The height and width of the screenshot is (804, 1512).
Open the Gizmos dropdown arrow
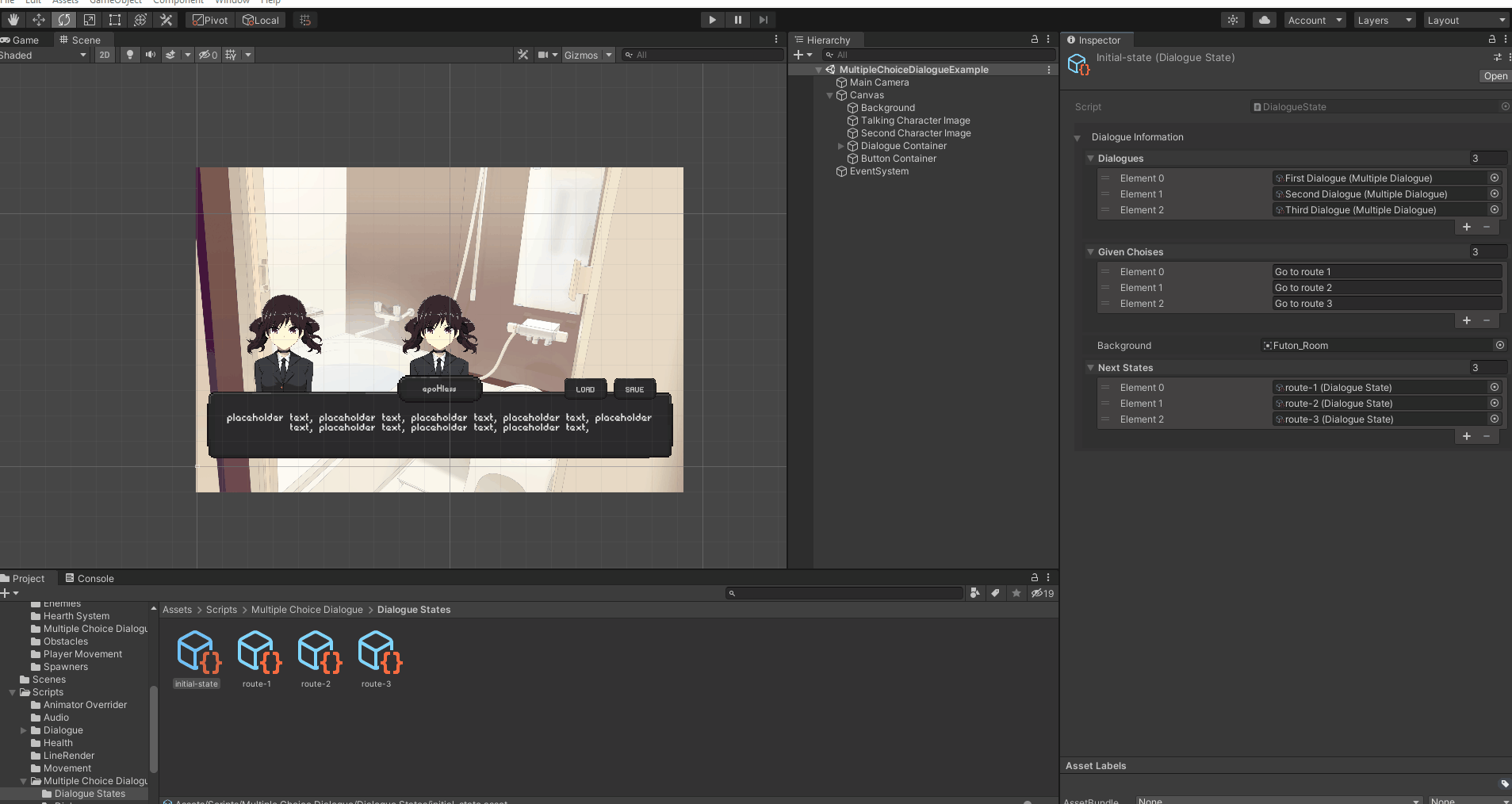[609, 55]
